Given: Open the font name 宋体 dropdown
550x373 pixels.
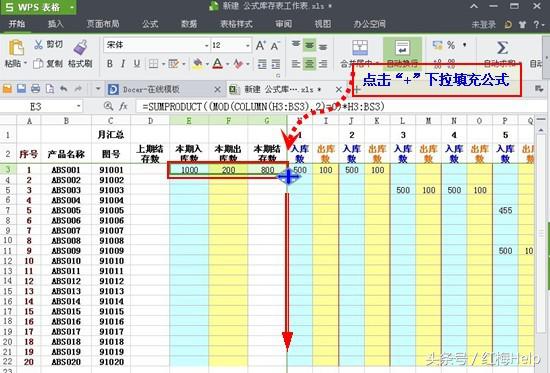Looking at the screenshot, I should (x=207, y=46).
